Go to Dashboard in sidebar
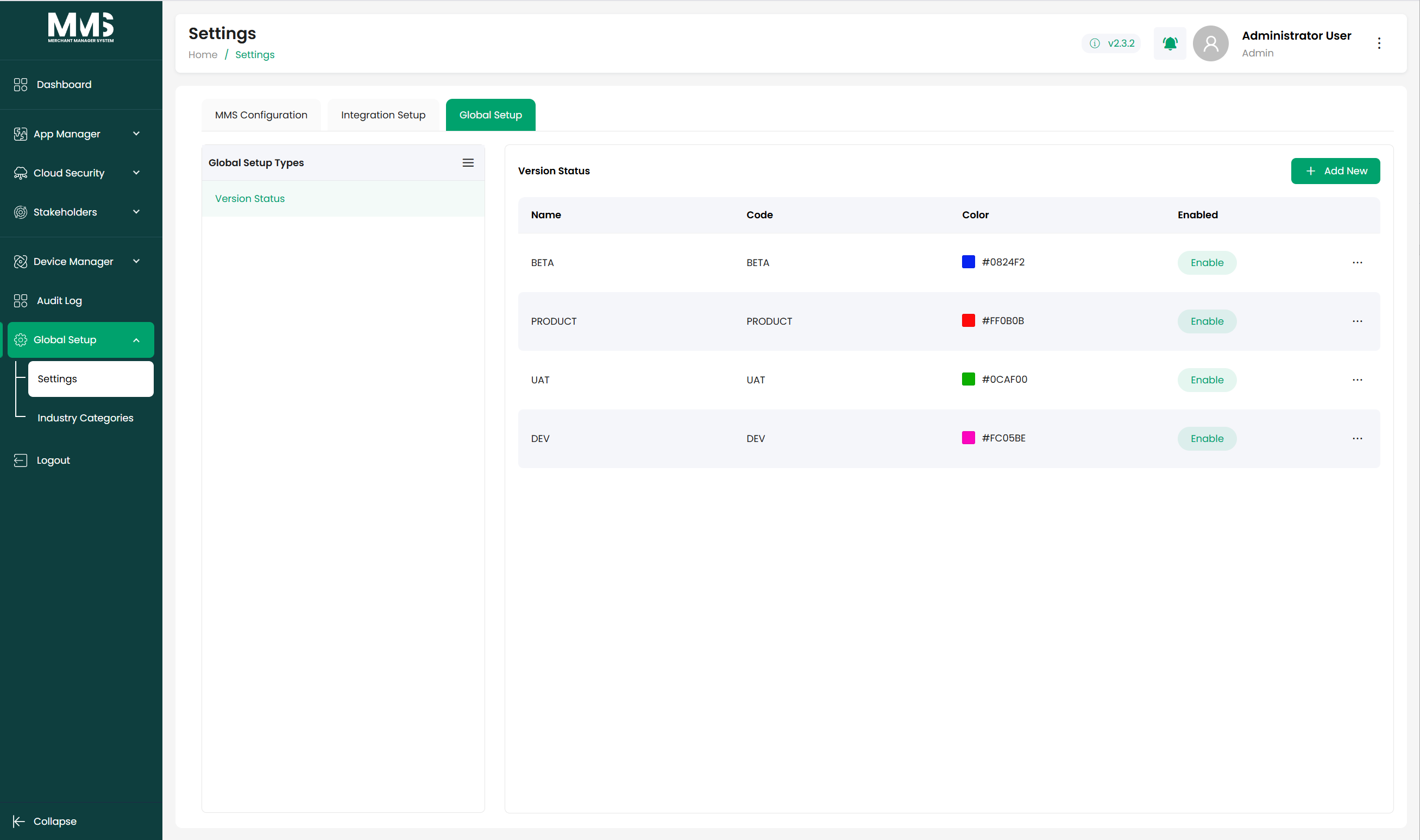 (x=64, y=84)
